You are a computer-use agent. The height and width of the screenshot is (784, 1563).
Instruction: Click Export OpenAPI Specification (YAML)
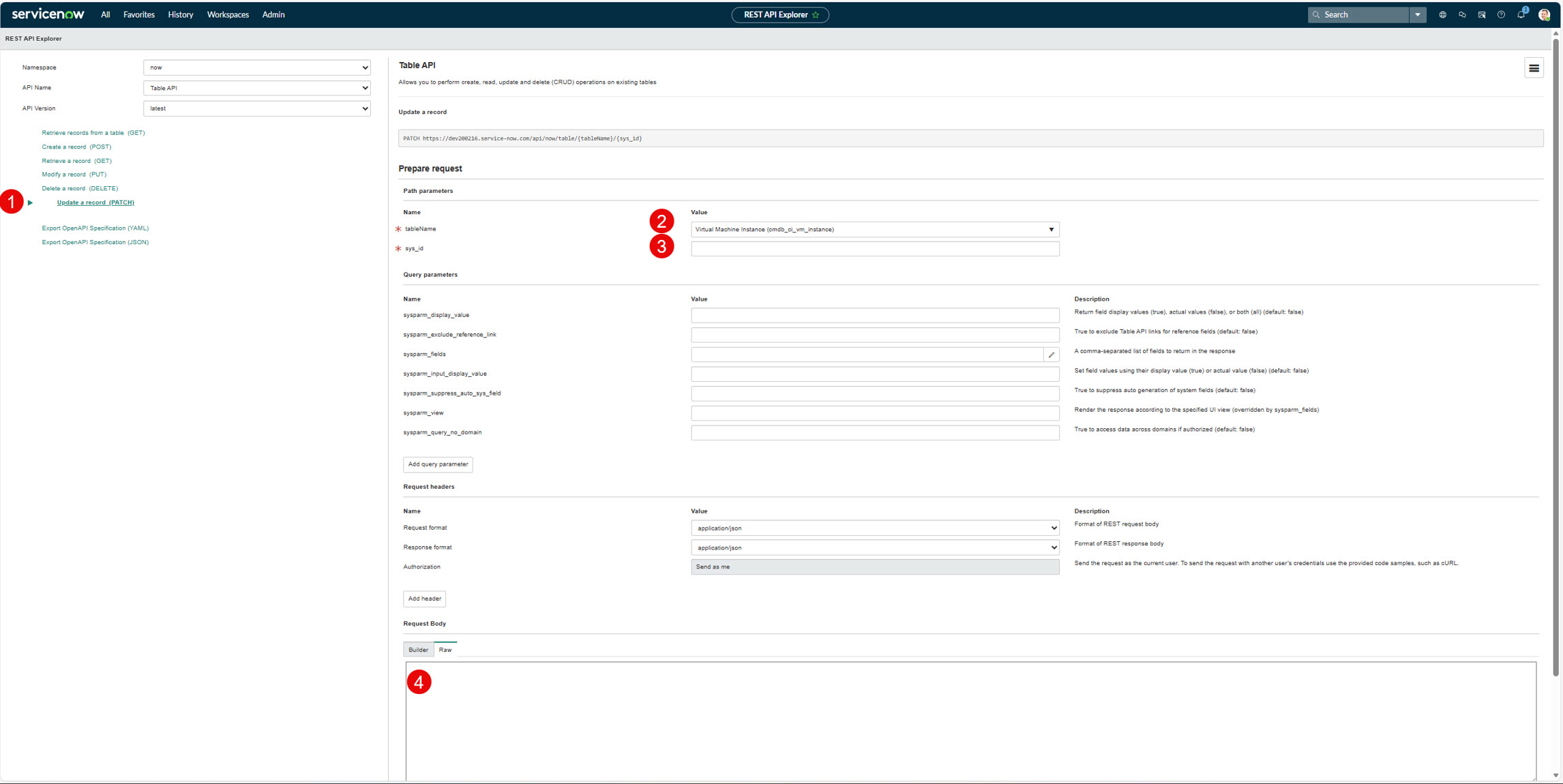tap(95, 228)
